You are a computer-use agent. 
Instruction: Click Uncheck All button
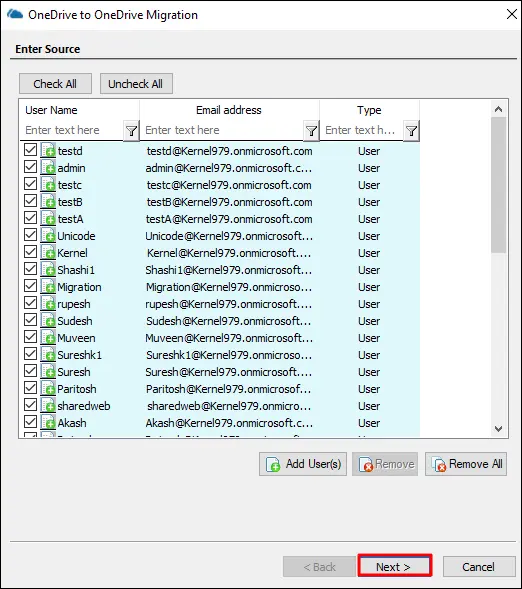point(136,83)
